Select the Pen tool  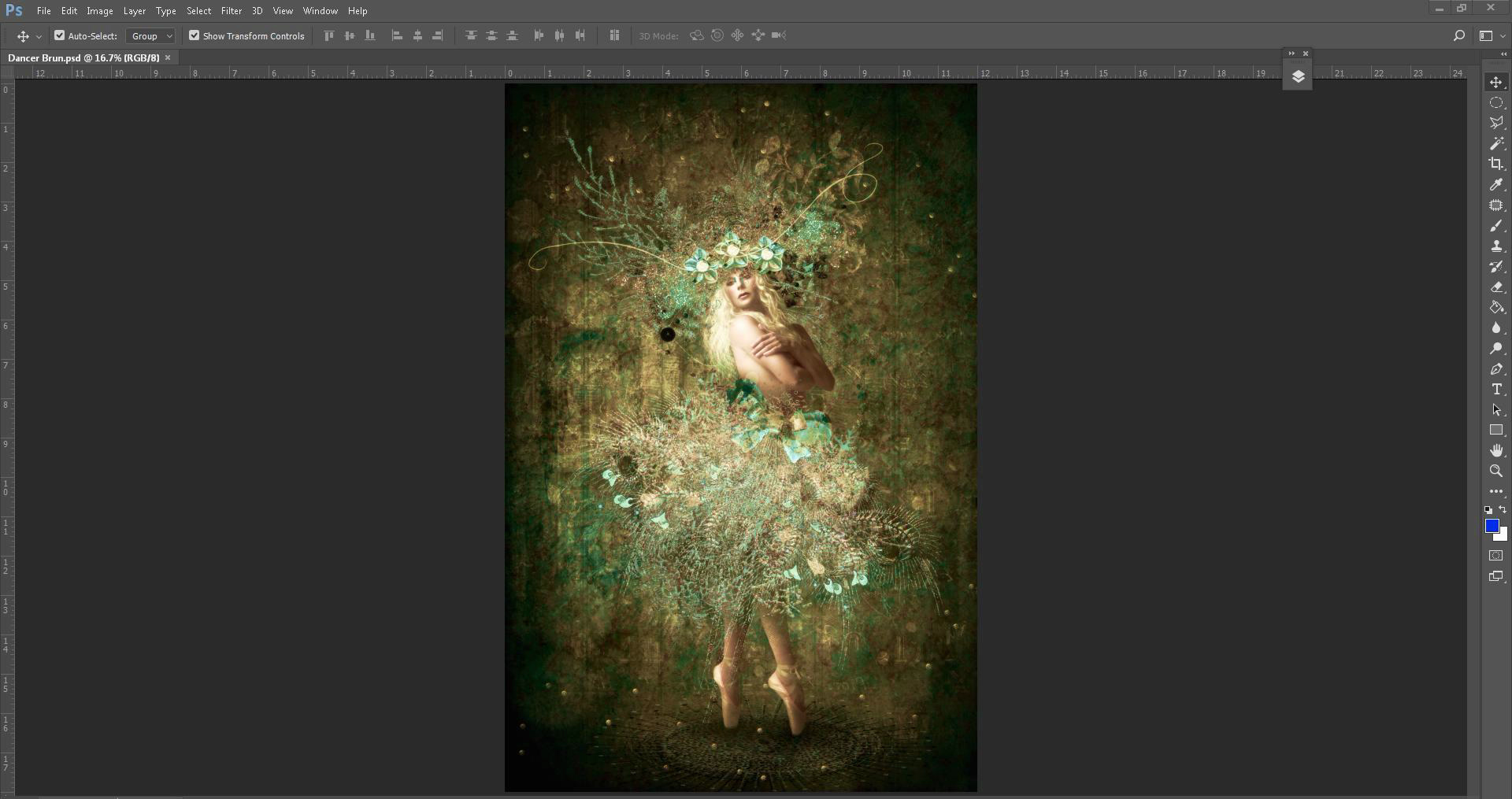click(1495, 369)
